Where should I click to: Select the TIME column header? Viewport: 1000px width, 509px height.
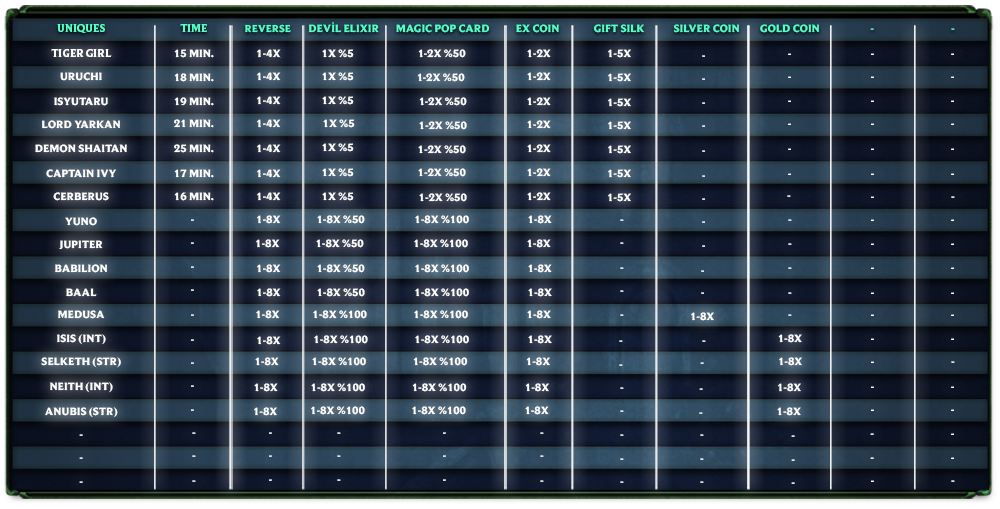(194, 29)
